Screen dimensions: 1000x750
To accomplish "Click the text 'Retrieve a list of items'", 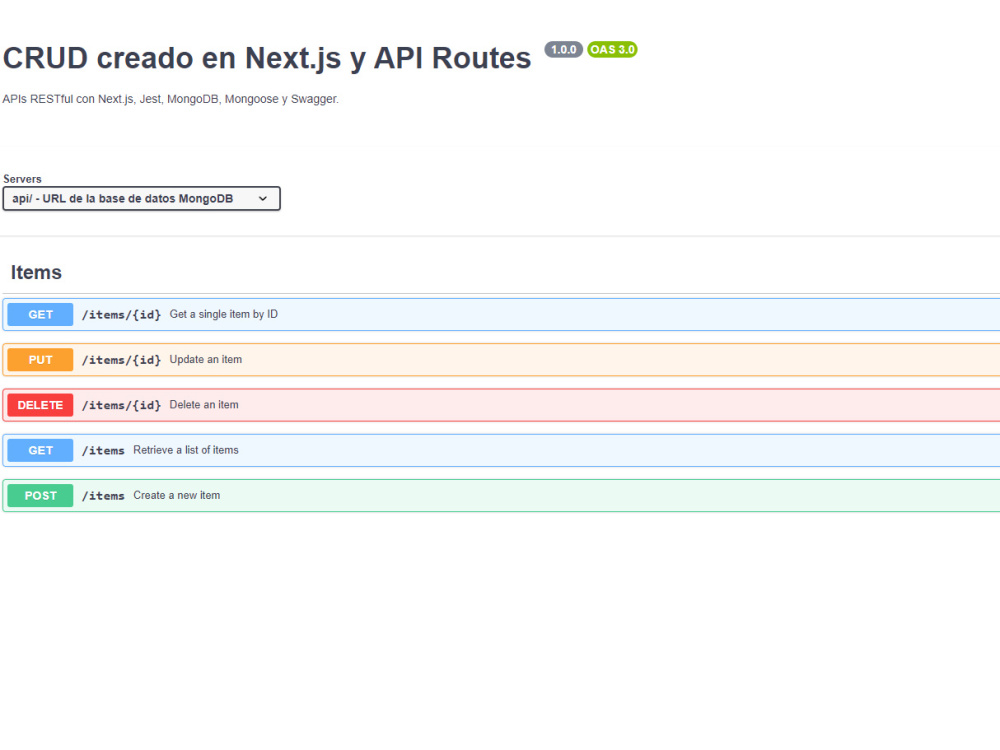I will click(x=186, y=450).
